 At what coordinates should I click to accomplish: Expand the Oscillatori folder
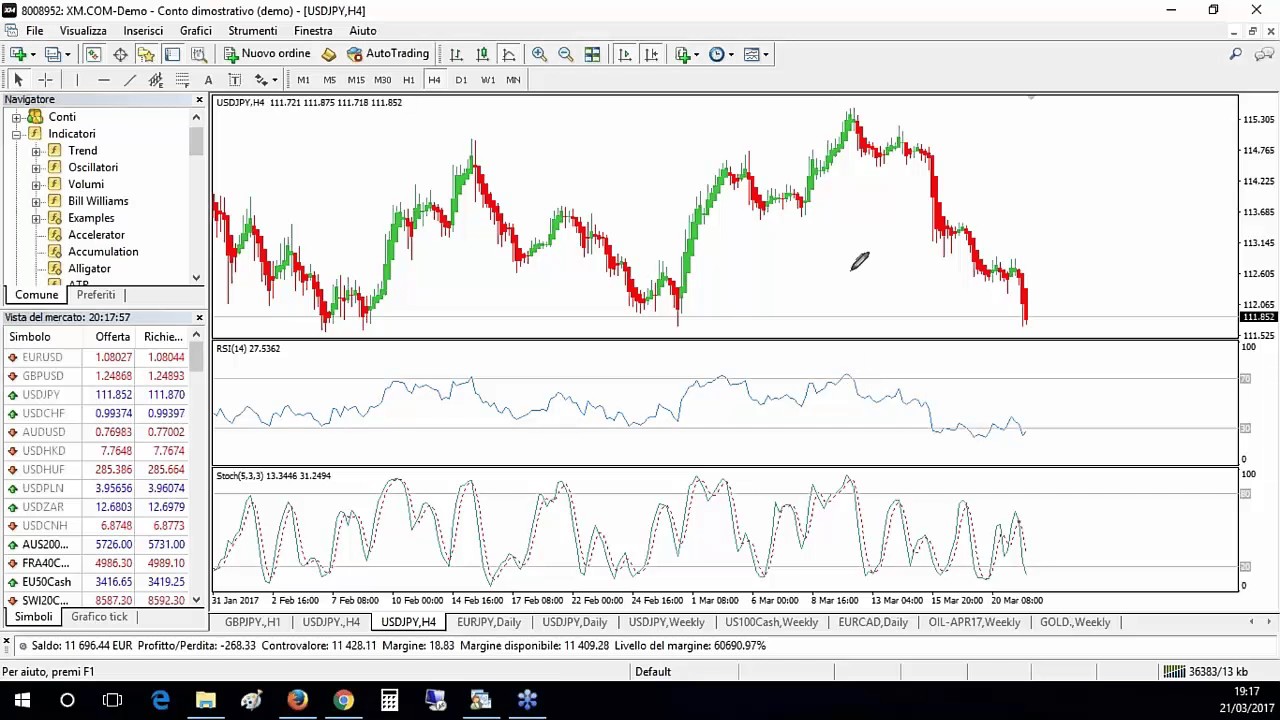coord(36,168)
